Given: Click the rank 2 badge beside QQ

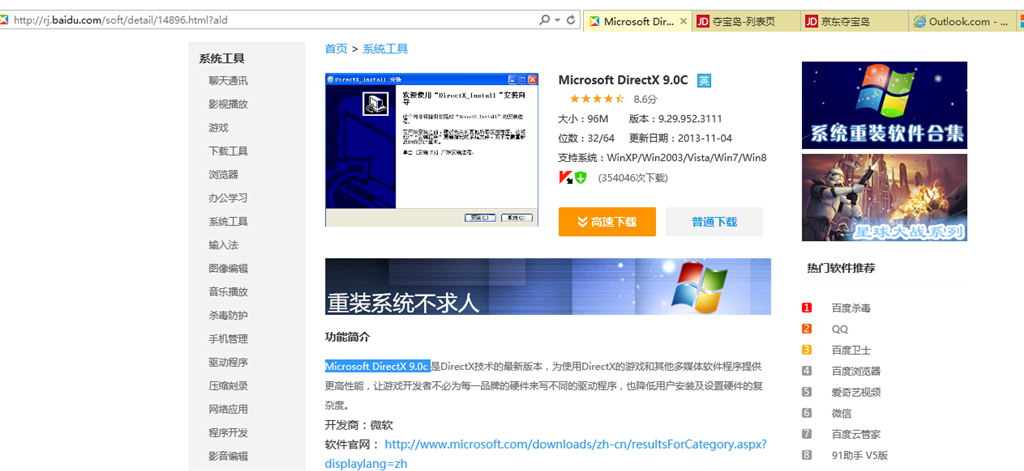Looking at the screenshot, I should tap(807, 329).
